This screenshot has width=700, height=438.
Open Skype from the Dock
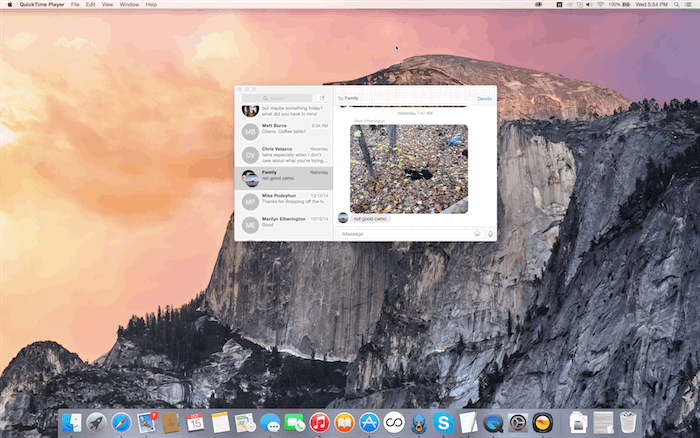(x=443, y=422)
